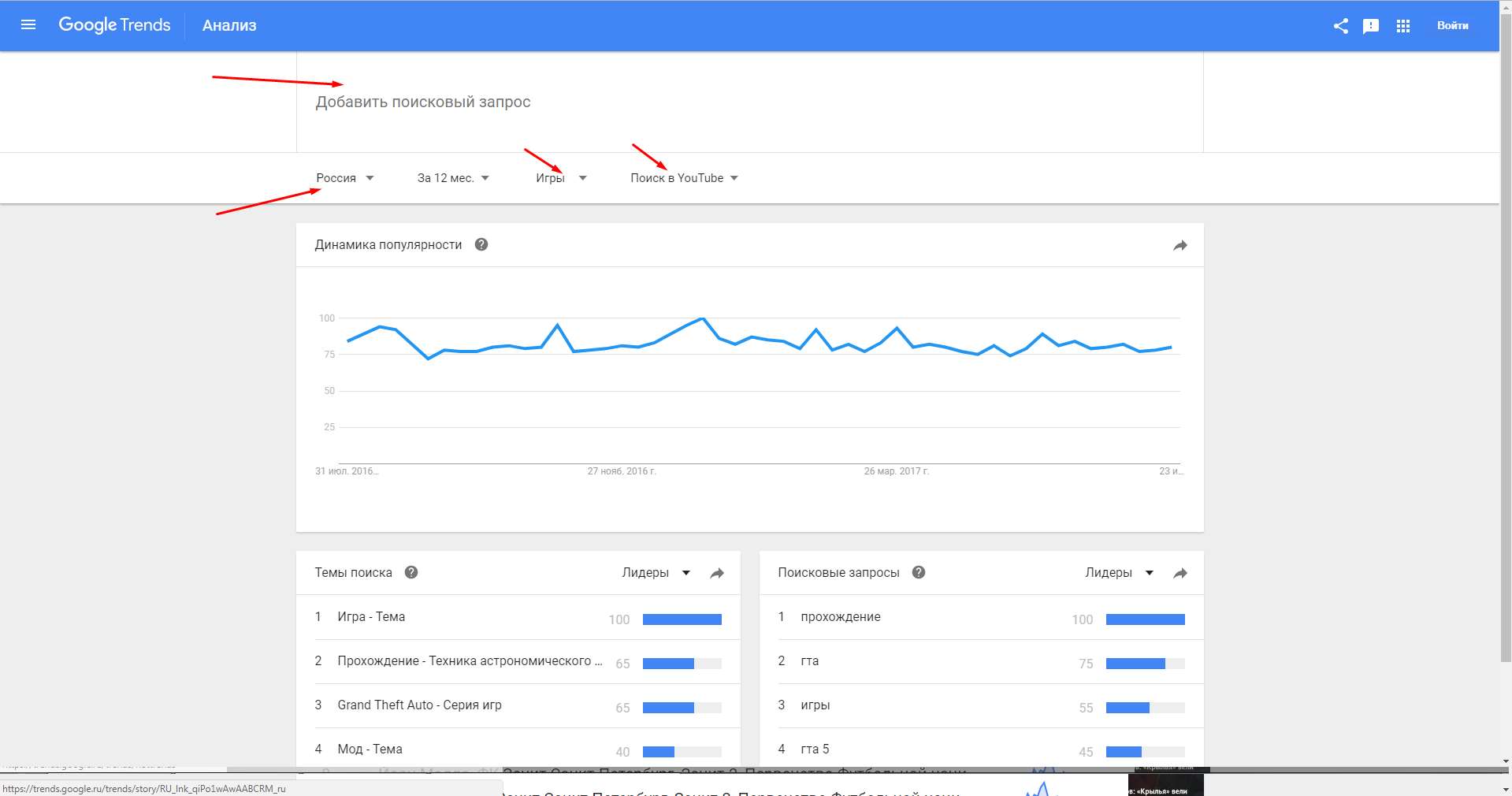Click help icon next to Поисковые запросы
Viewport: 1512px width, 796px height.
point(919,572)
